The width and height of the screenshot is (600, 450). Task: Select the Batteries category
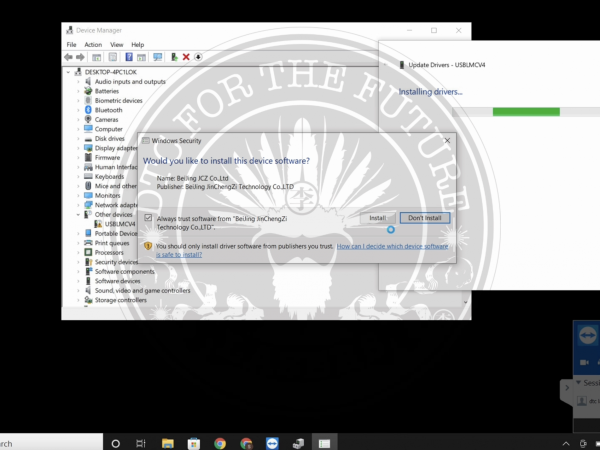(107, 91)
